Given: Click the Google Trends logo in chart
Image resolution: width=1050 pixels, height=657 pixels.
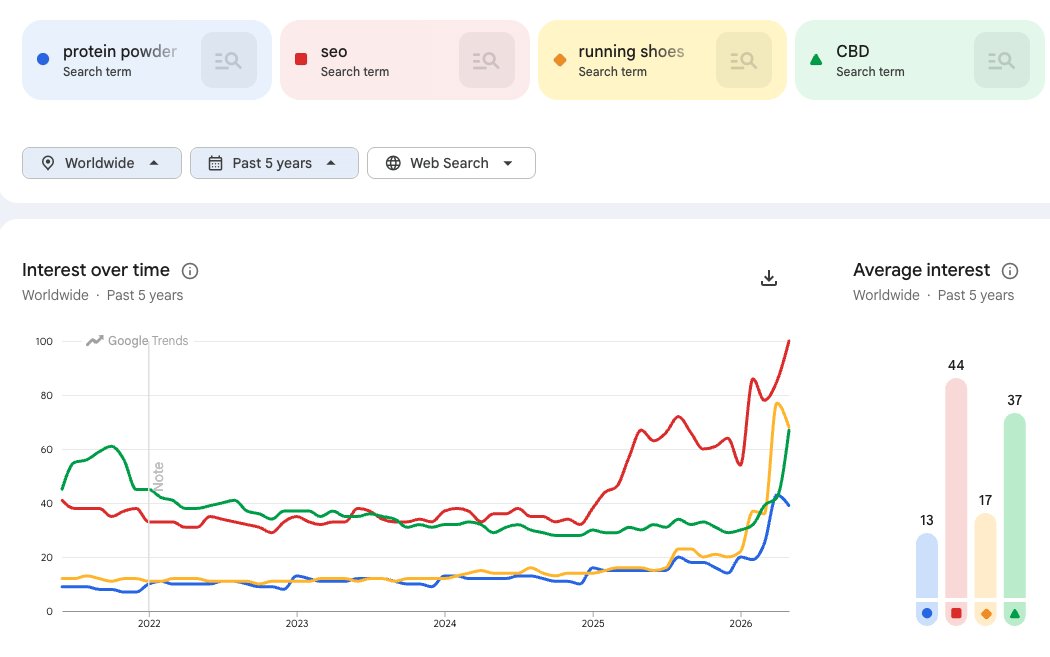Looking at the screenshot, I should 137,341.
